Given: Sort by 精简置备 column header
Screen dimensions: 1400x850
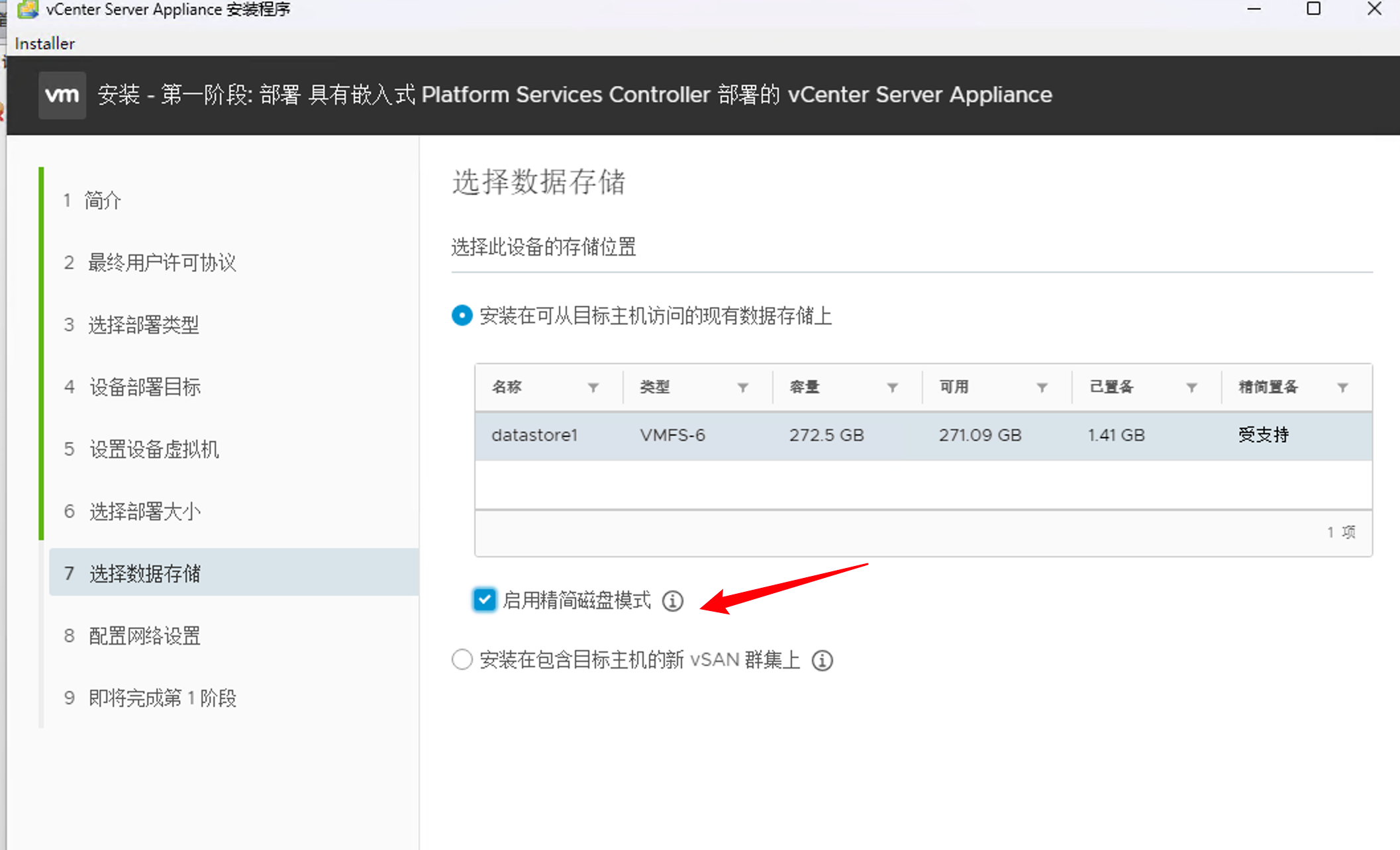Looking at the screenshot, I should (x=1268, y=387).
